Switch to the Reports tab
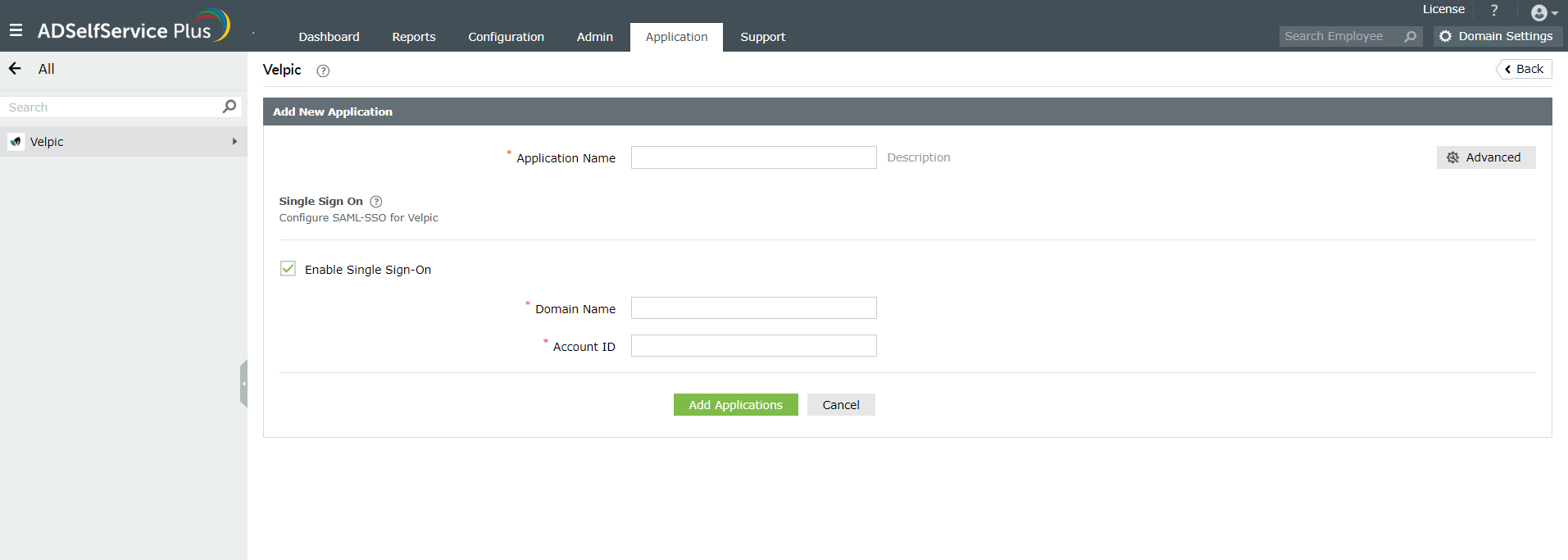 (414, 37)
